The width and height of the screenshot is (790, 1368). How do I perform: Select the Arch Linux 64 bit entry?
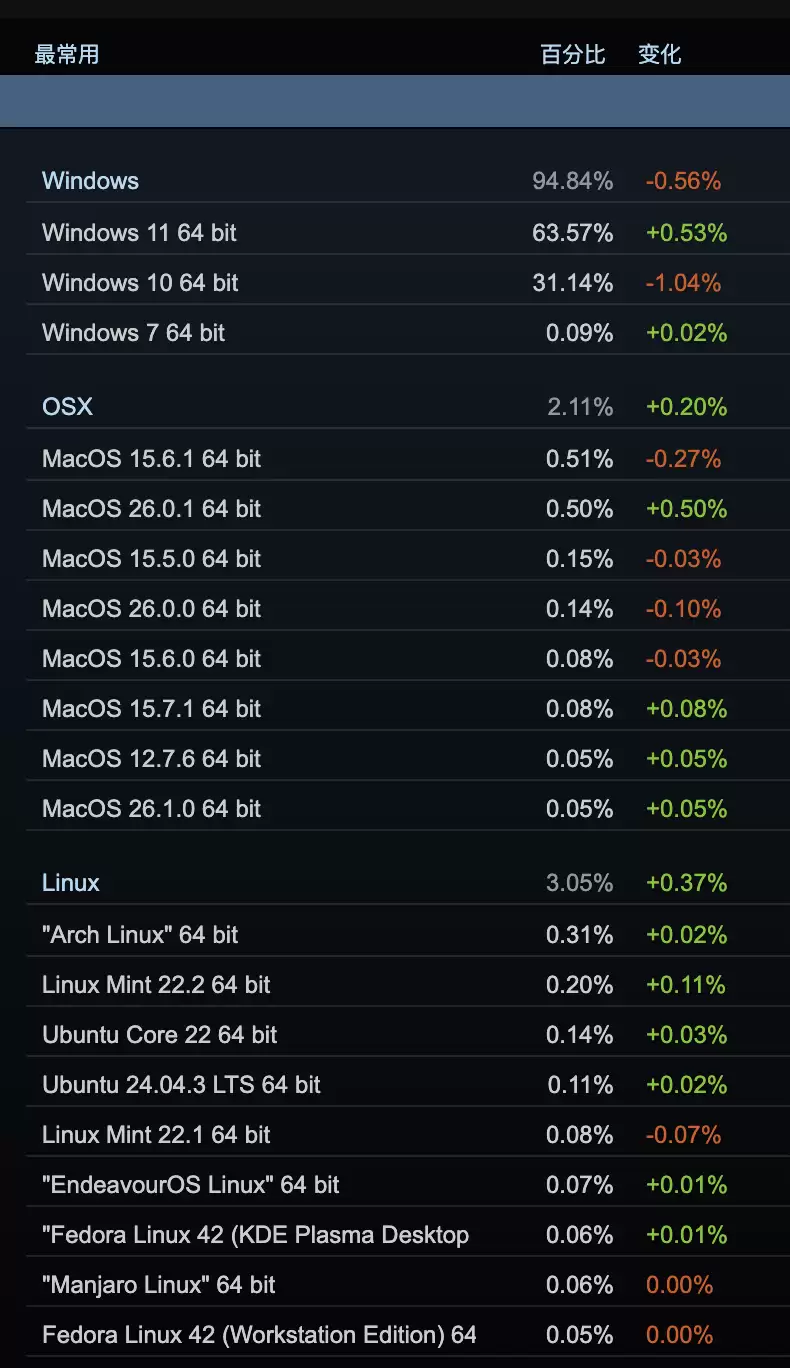(x=140, y=934)
